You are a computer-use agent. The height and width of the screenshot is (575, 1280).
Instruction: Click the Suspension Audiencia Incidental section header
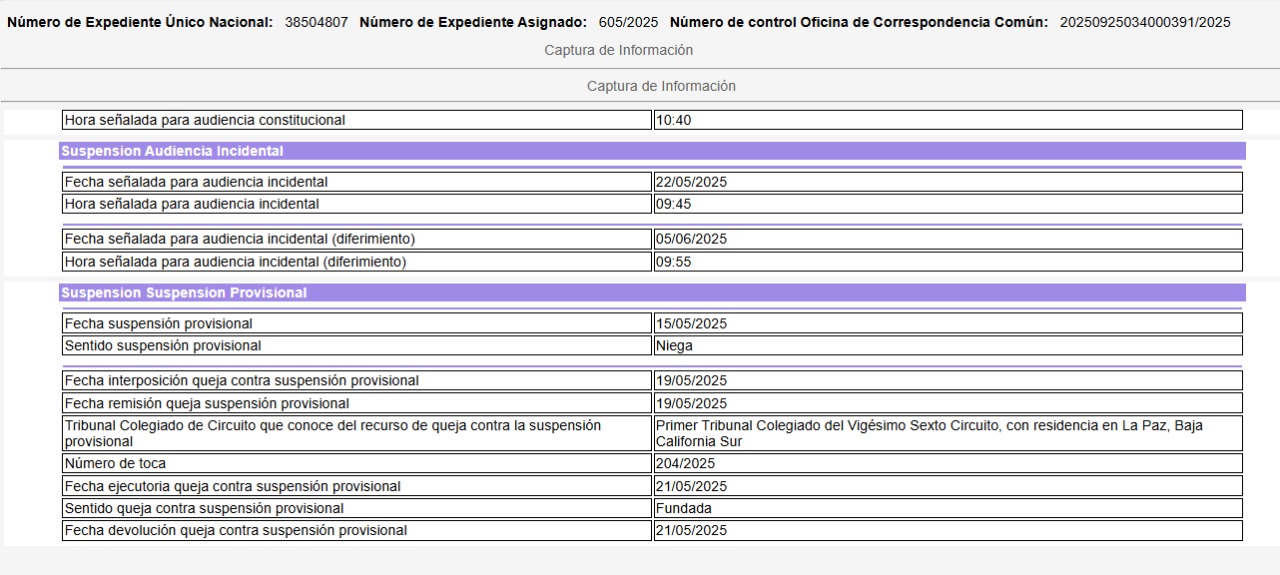point(652,151)
